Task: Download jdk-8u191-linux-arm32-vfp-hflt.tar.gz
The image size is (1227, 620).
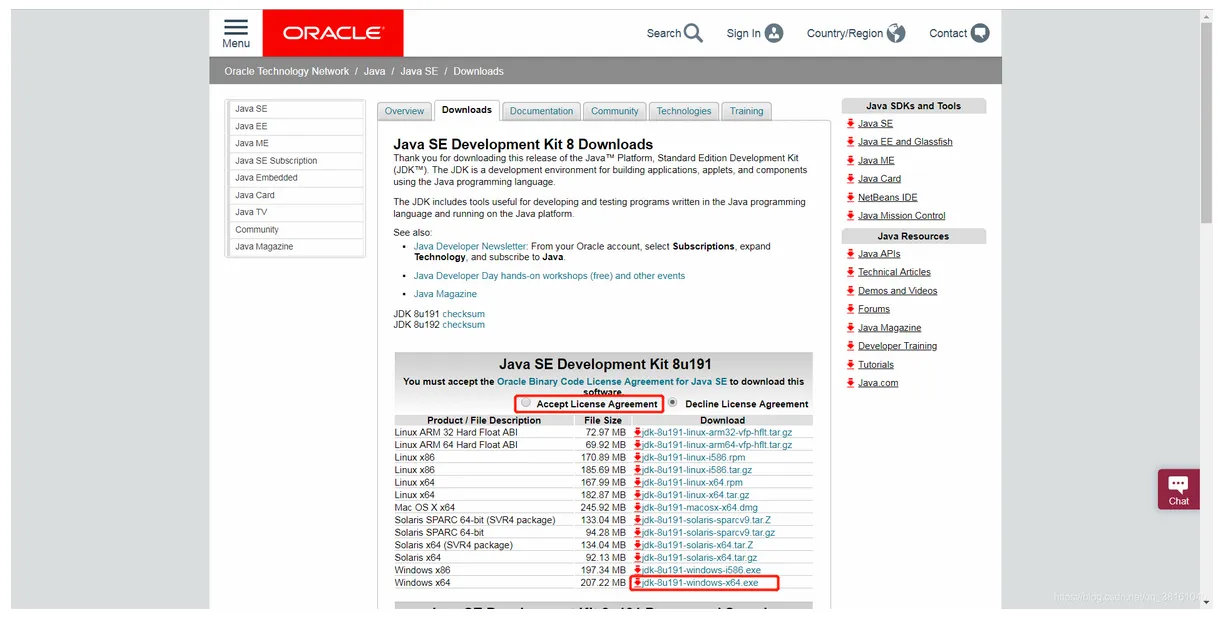Action: pos(717,432)
